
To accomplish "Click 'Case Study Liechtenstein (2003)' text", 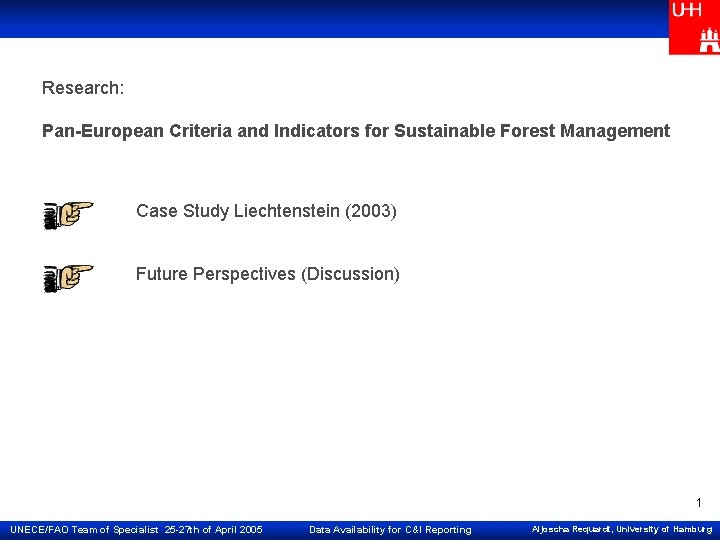I will [266, 211].
